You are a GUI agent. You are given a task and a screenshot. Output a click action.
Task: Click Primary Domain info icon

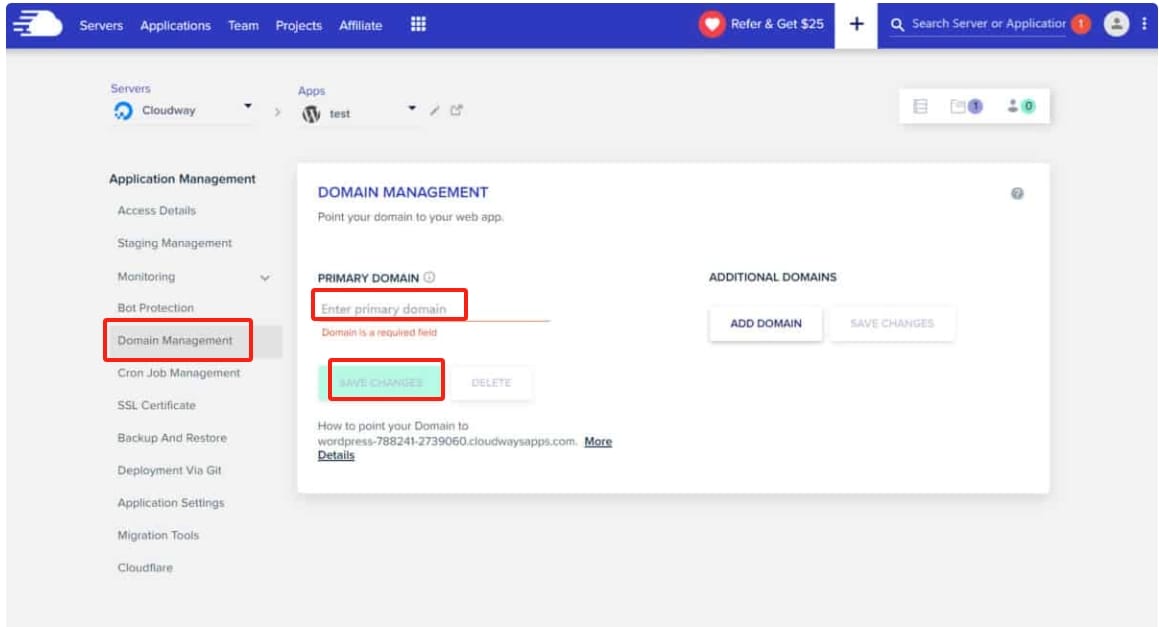pyautogui.click(x=429, y=277)
